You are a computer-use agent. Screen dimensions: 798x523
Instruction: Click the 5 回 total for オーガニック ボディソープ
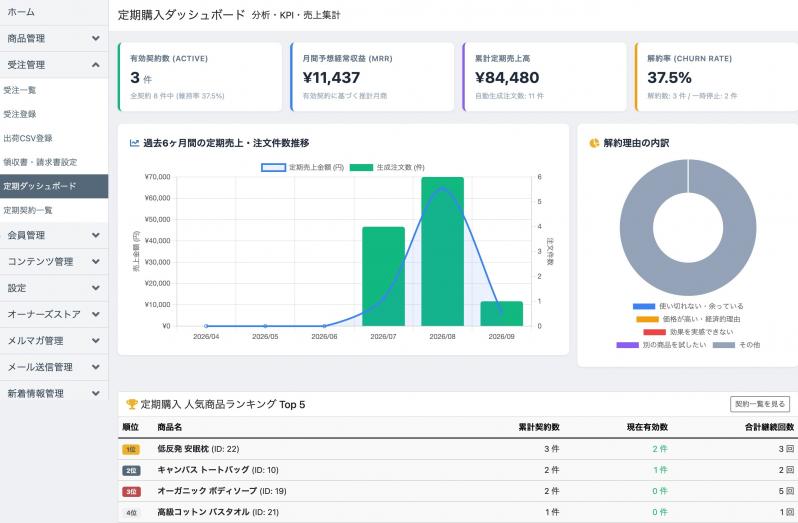tap(786, 491)
